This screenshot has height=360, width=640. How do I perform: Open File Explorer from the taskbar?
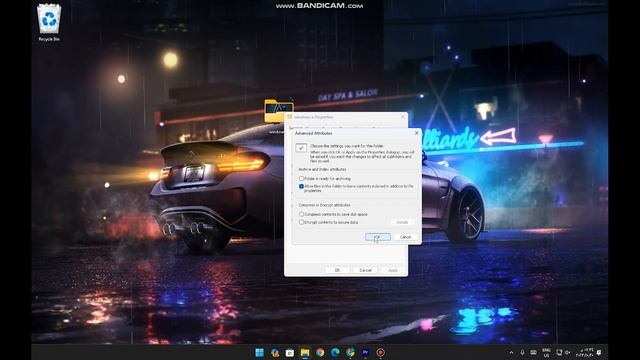tap(305, 352)
